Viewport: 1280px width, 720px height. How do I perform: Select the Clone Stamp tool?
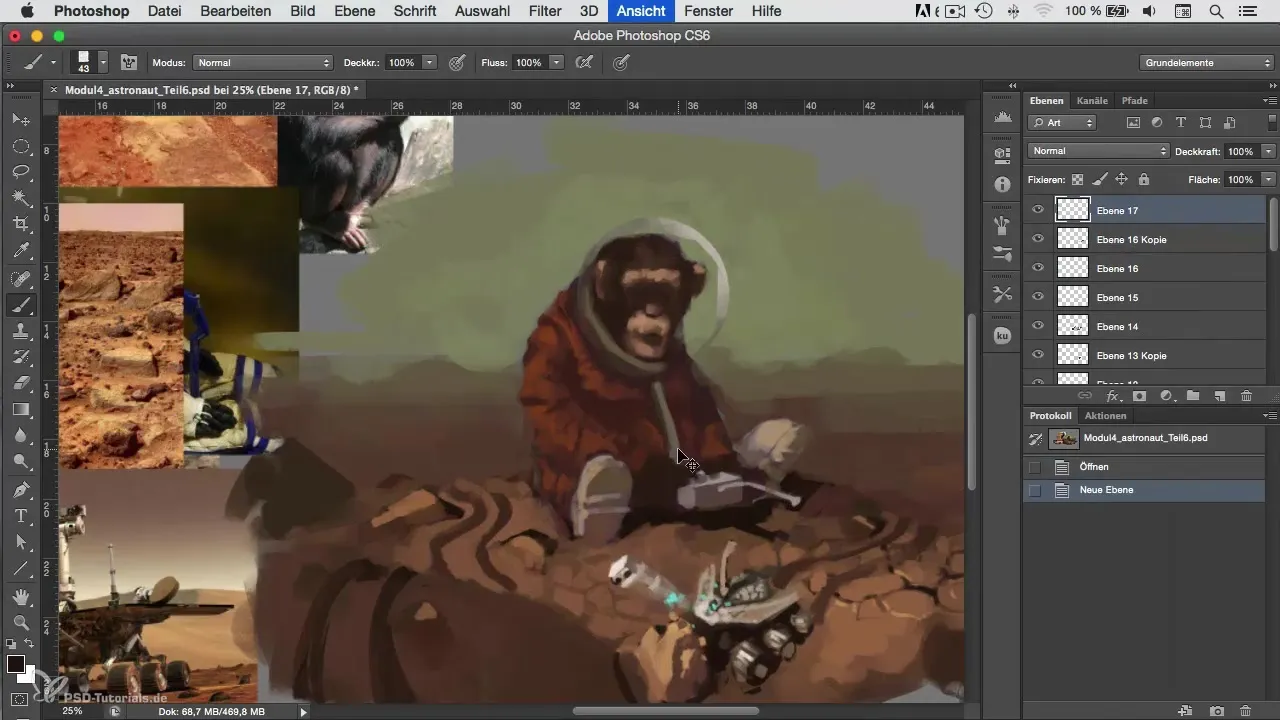(21, 331)
